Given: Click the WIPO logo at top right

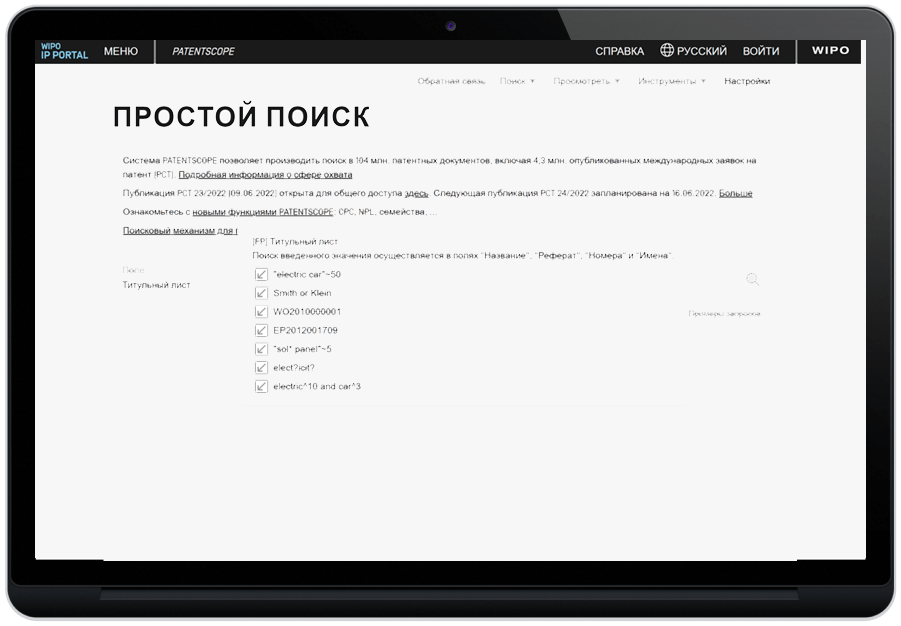Looking at the screenshot, I should [829, 51].
